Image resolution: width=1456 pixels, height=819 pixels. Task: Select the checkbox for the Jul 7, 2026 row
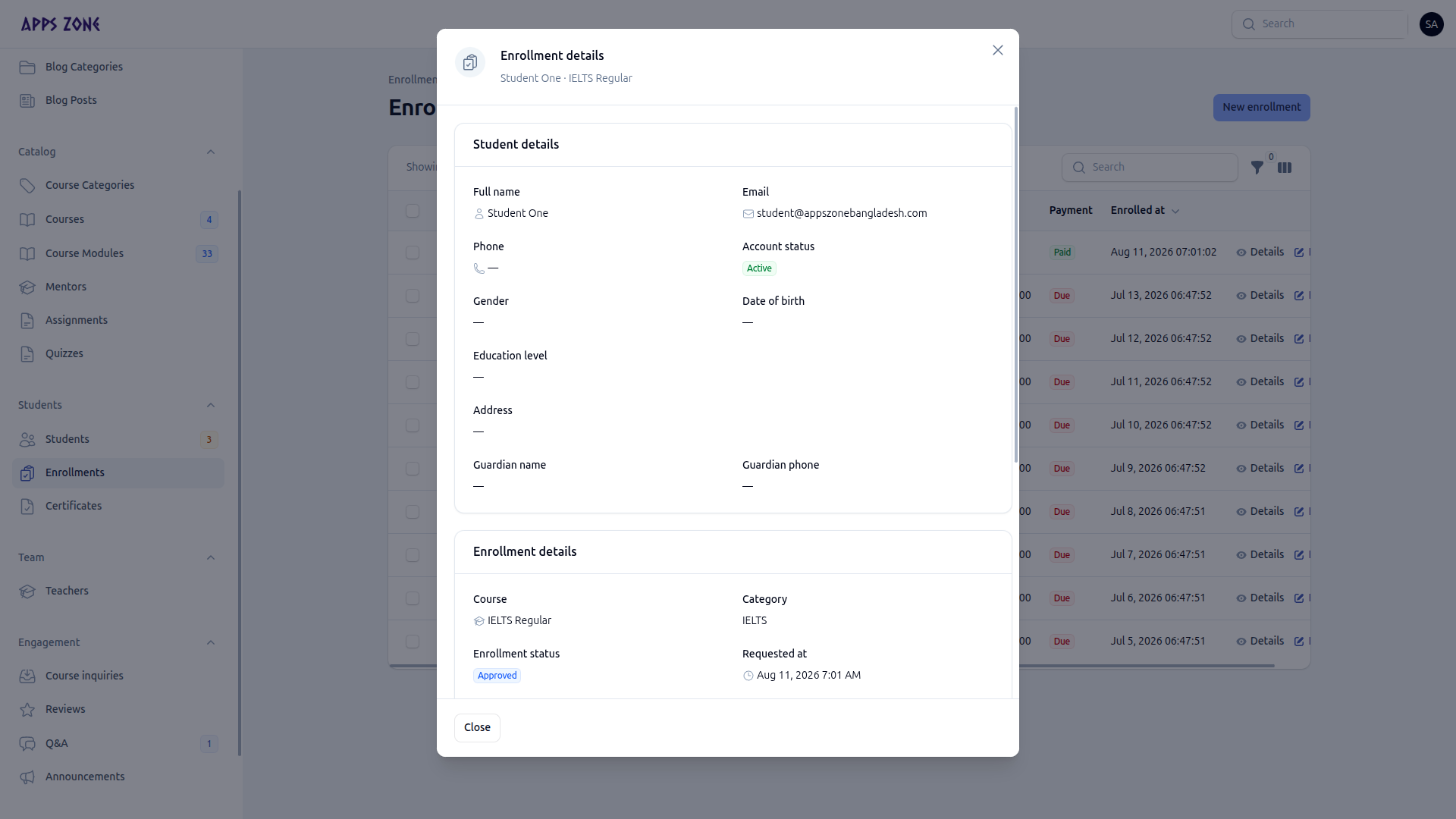(413, 555)
